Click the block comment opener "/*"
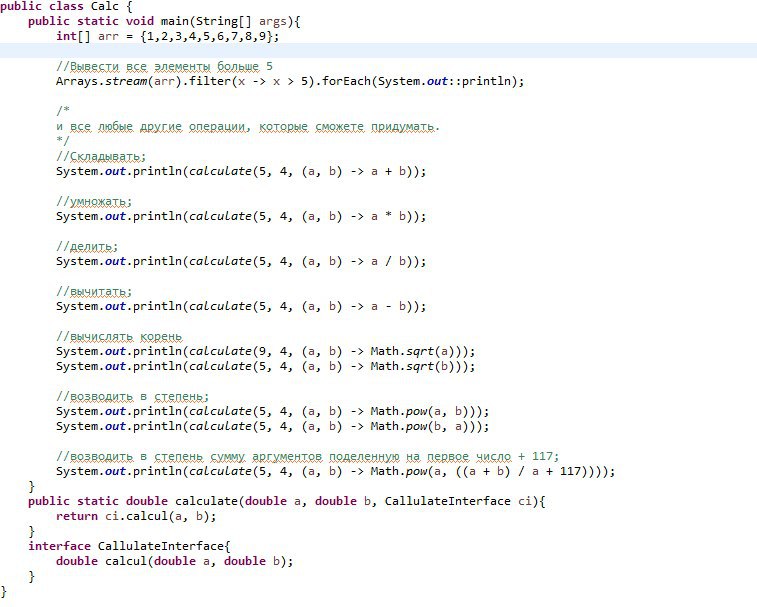Viewport: 757px width, 607px height. click(x=63, y=111)
